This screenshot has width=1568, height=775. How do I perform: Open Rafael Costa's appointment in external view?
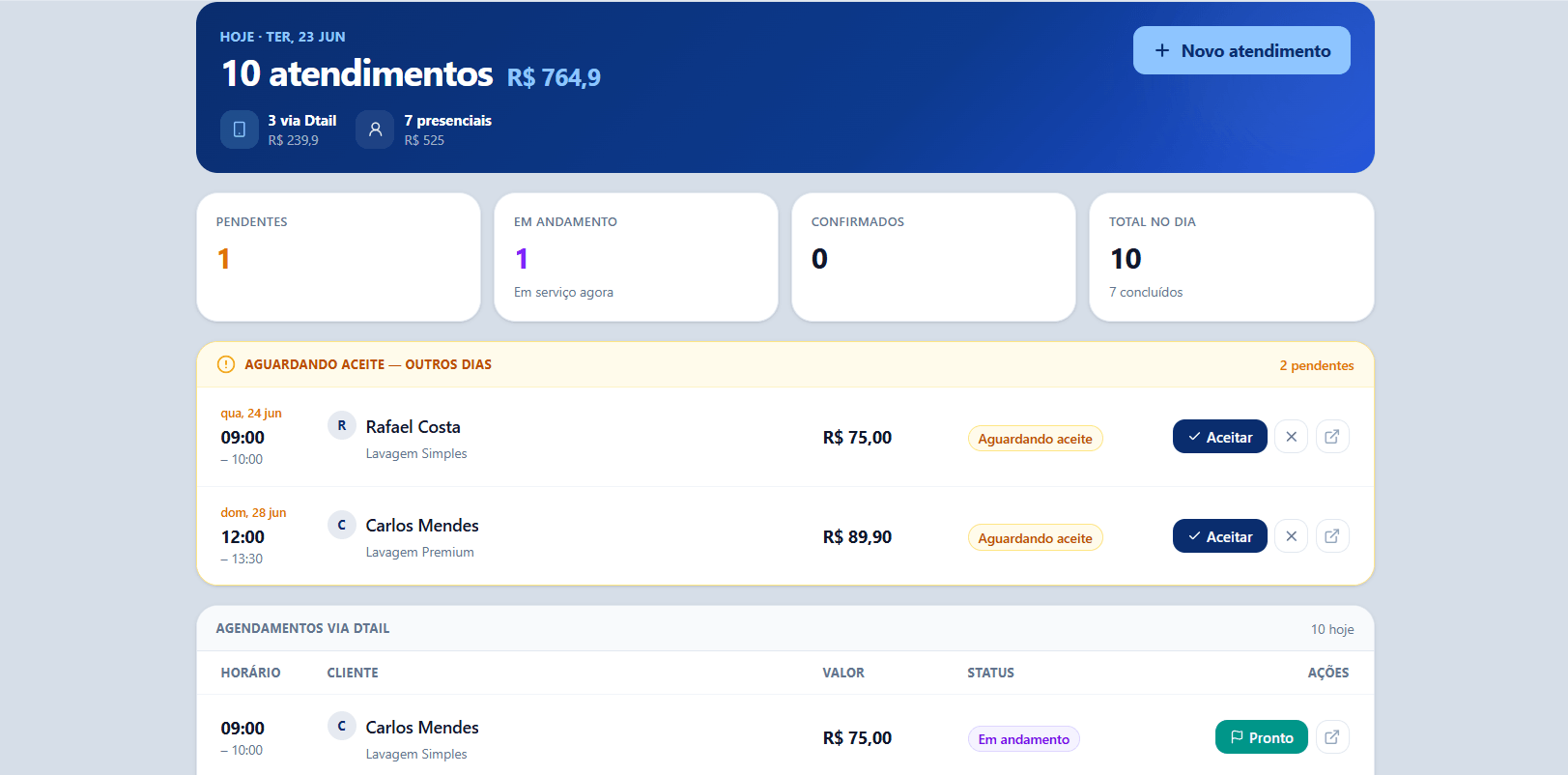pyautogui.click(x=1332, y=437)
